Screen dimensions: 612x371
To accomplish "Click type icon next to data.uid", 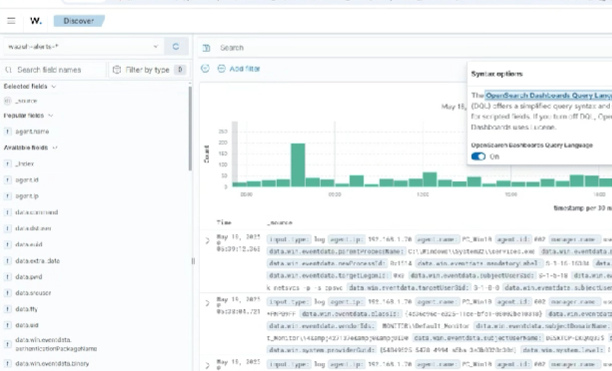I will (x=7, y=325).
